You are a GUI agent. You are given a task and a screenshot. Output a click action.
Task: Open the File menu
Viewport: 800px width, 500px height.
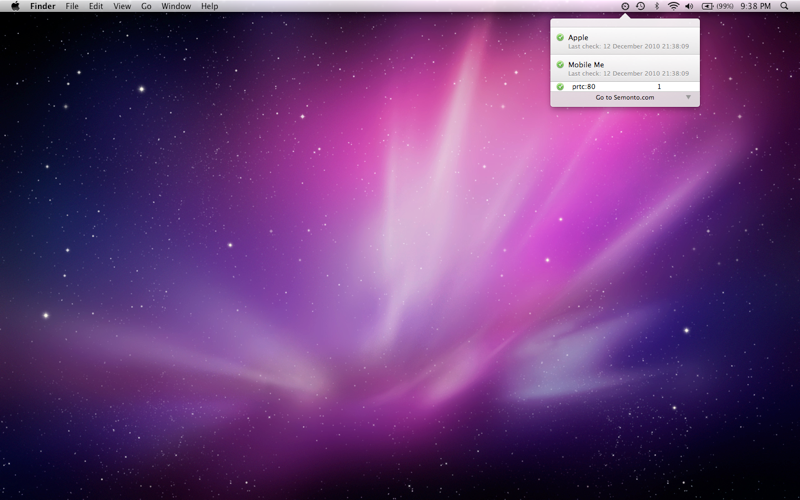pos(72,6)
